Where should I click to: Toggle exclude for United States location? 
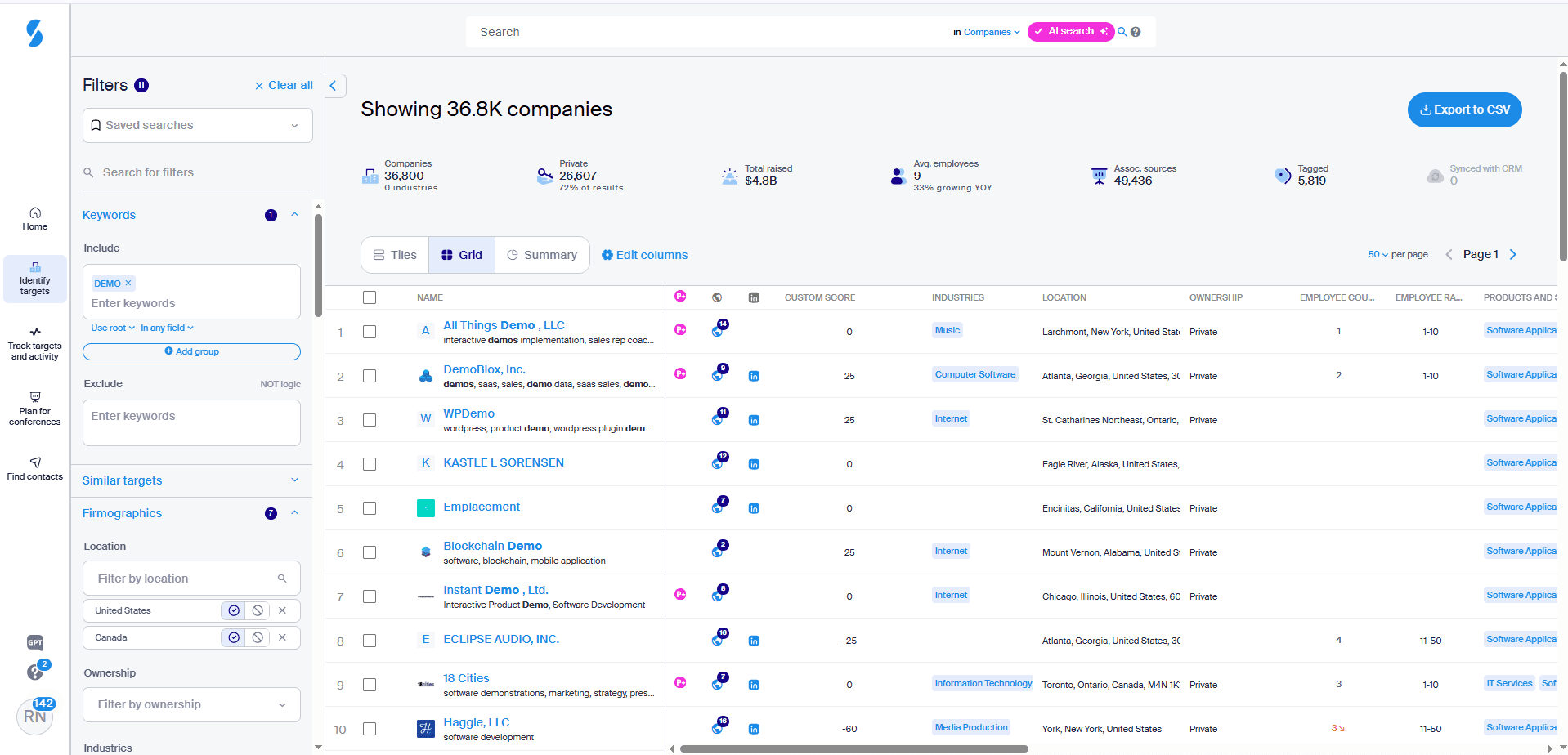tap(258, 610)
